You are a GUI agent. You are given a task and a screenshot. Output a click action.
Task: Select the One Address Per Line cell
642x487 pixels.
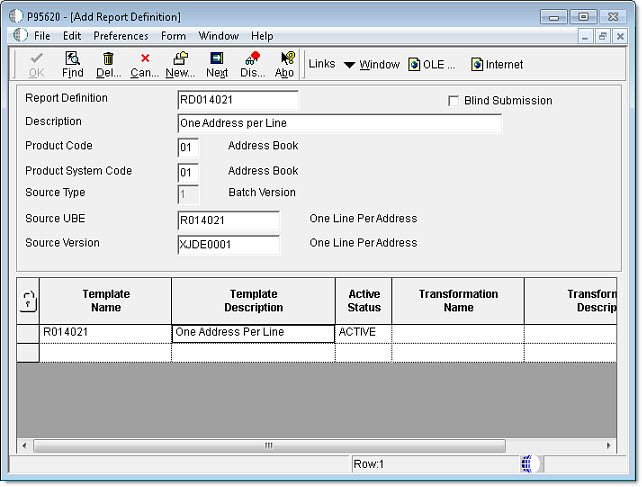coord(253,333)
